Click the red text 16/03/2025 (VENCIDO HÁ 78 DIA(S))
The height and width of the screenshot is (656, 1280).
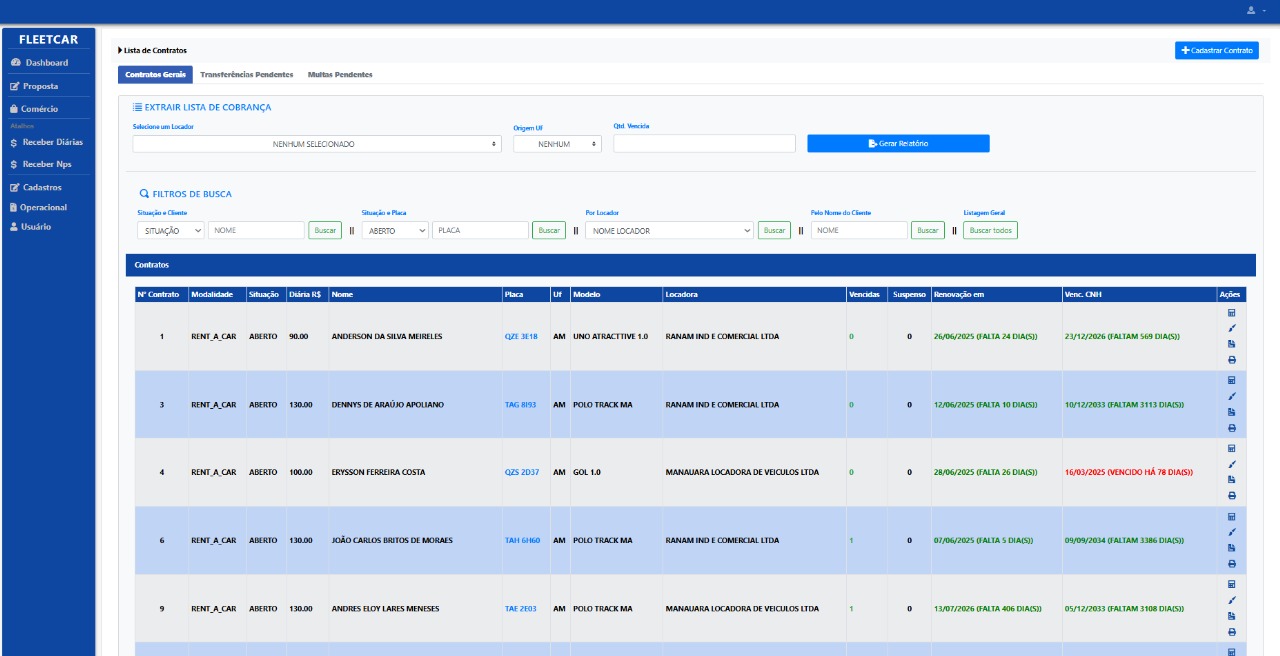click(x=1129, y=472)
